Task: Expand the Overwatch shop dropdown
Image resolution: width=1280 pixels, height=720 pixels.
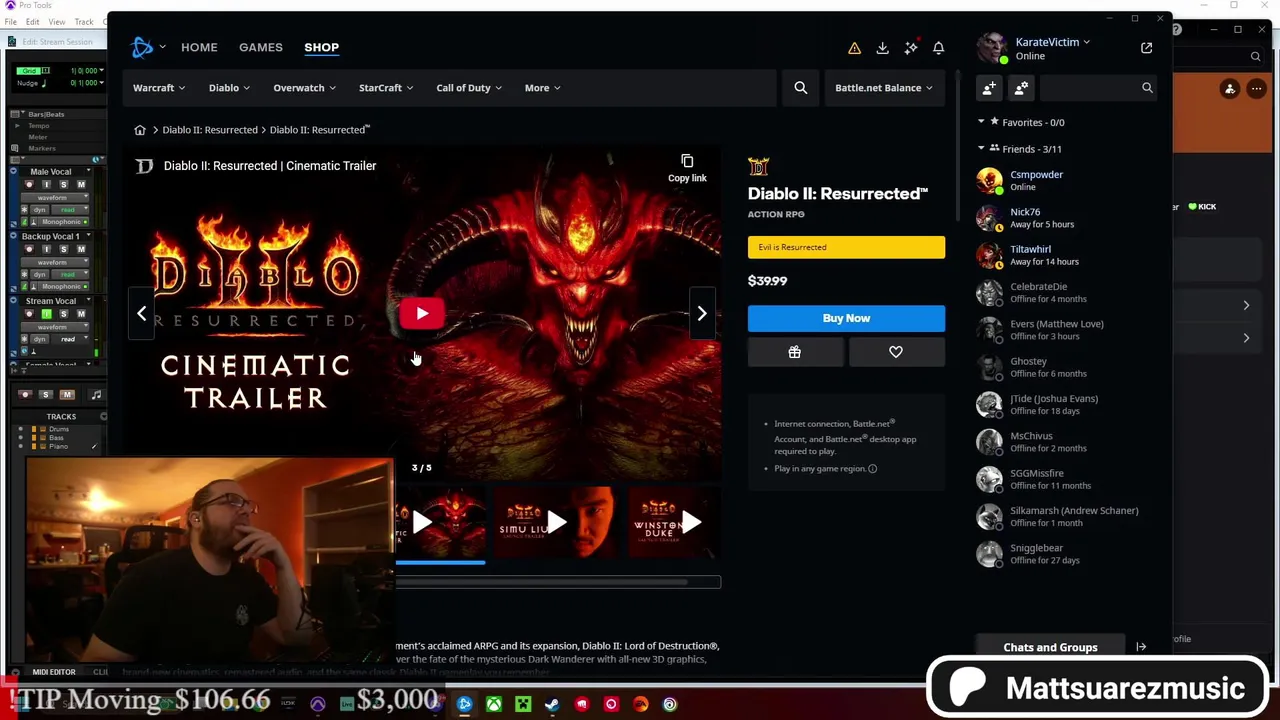Action: point(305,88)
